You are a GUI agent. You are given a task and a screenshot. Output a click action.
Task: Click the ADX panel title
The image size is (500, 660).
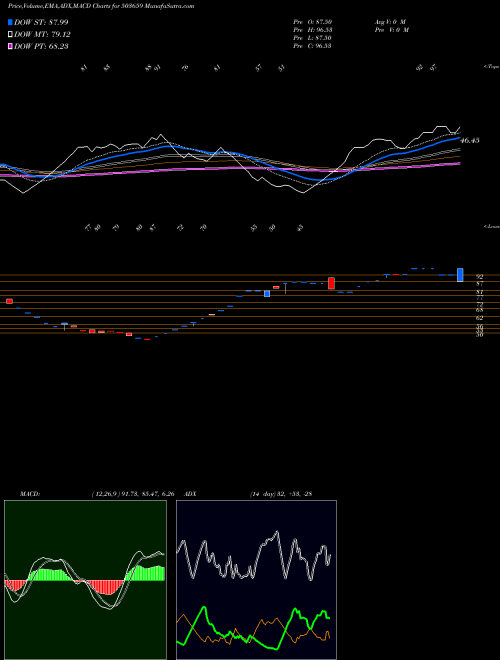click(190, 494)
